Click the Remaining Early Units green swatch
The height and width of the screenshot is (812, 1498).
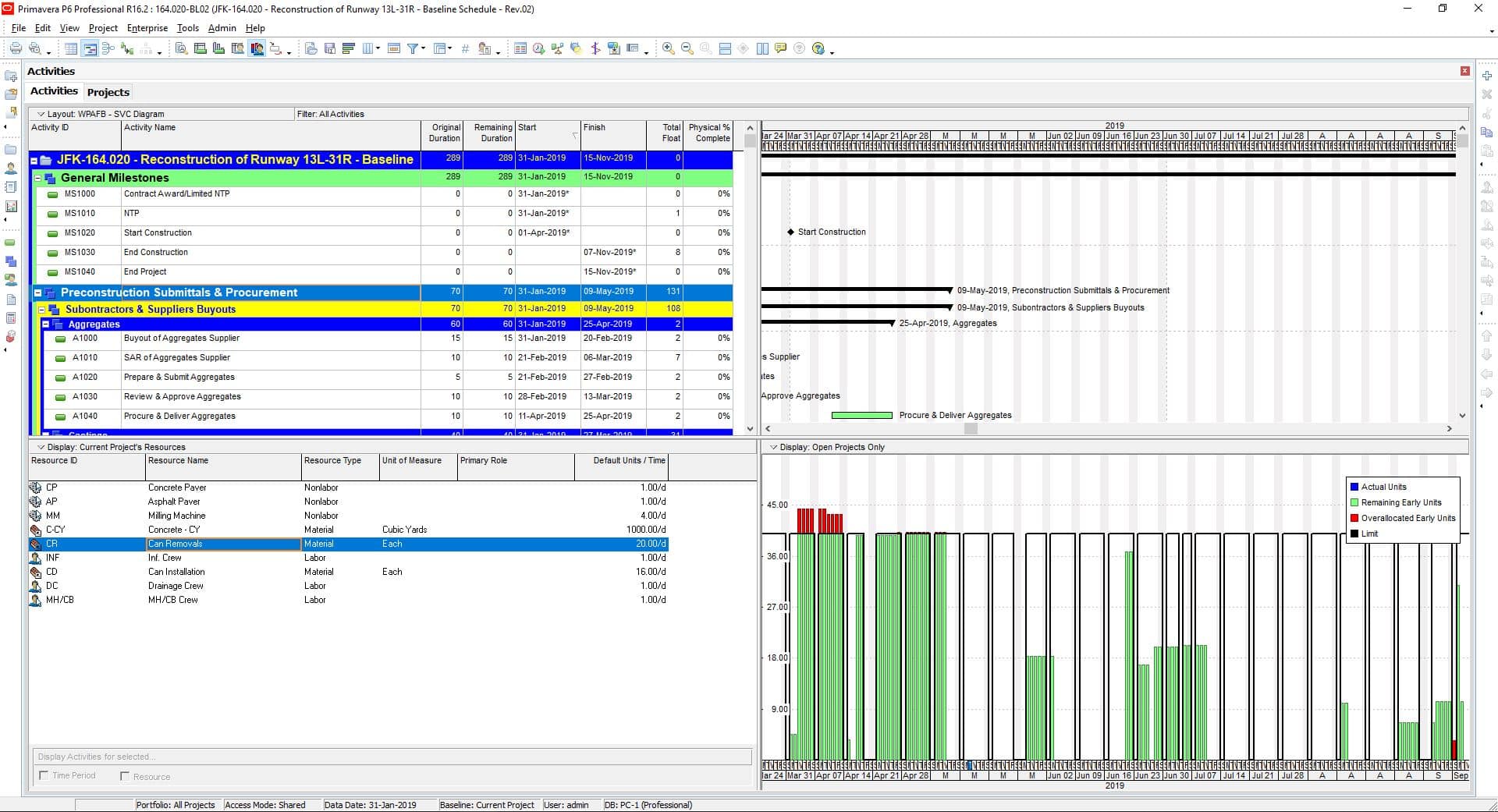tap(1354, 502)
